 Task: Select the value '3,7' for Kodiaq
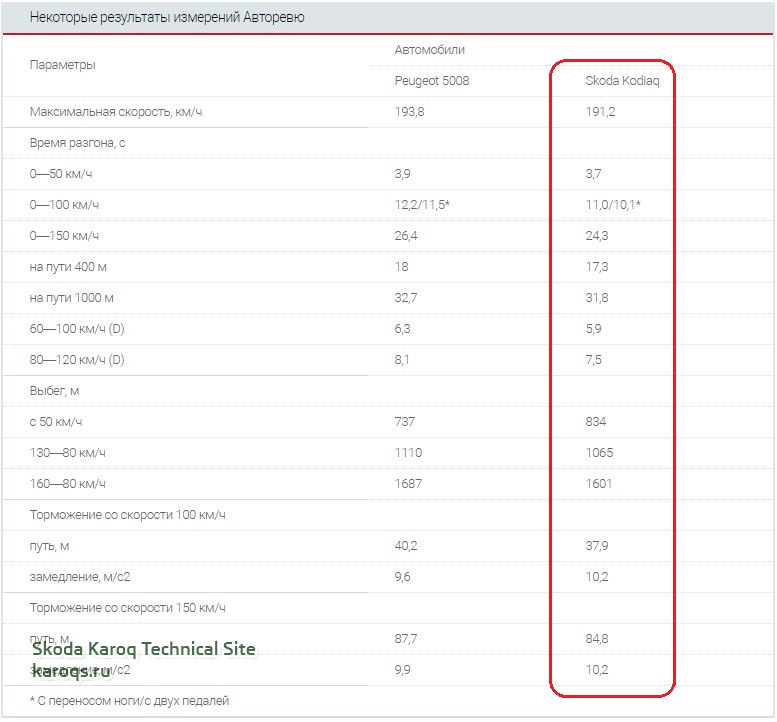tap(593, 174)
